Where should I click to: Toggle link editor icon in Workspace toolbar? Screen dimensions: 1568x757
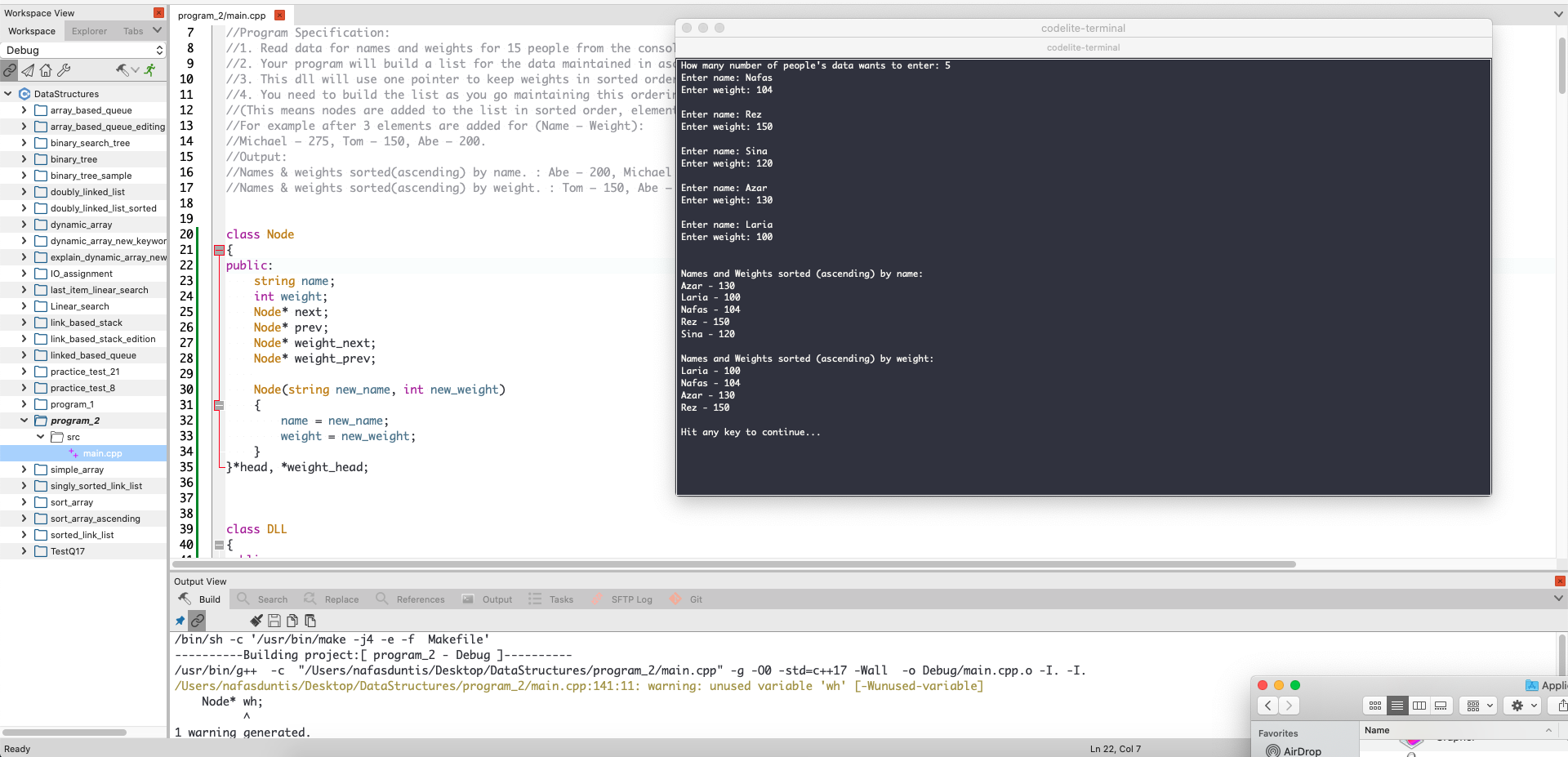click(10, 70)
